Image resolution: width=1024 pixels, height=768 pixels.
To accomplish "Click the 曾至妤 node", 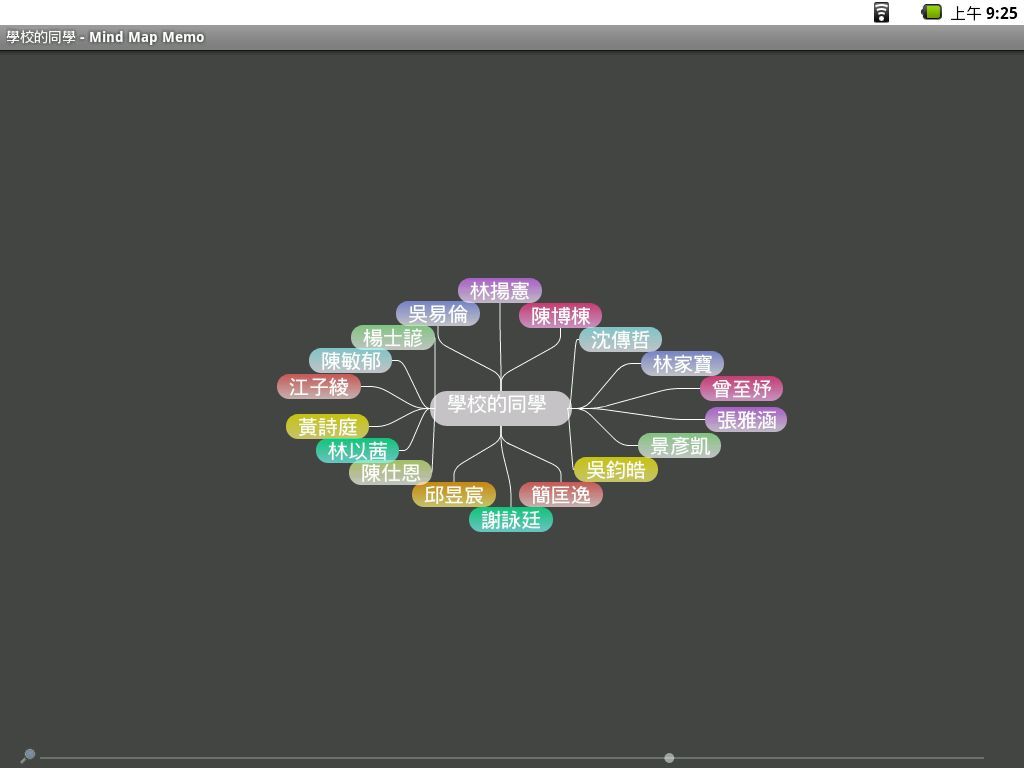I will (741, 389).
